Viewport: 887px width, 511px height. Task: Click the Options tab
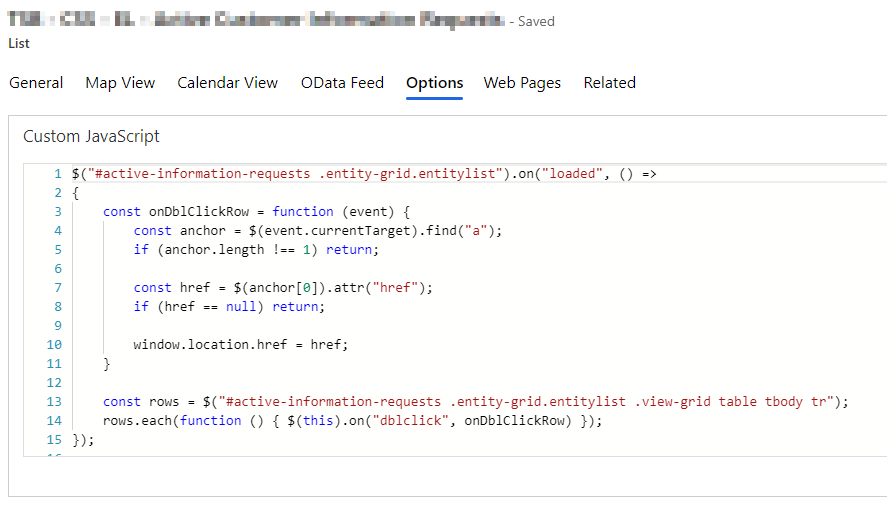pyautogui.click(x=434, y=83)
